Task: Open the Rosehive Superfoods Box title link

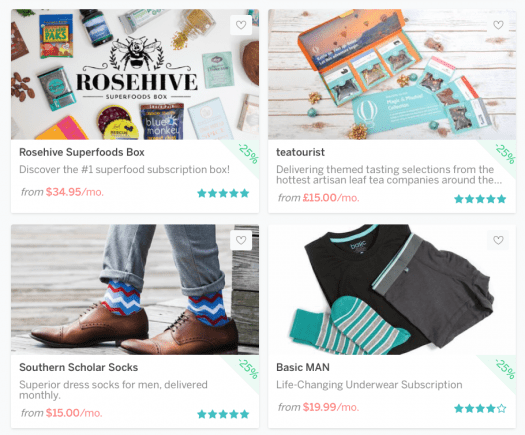Action: [x=82, y=152]
